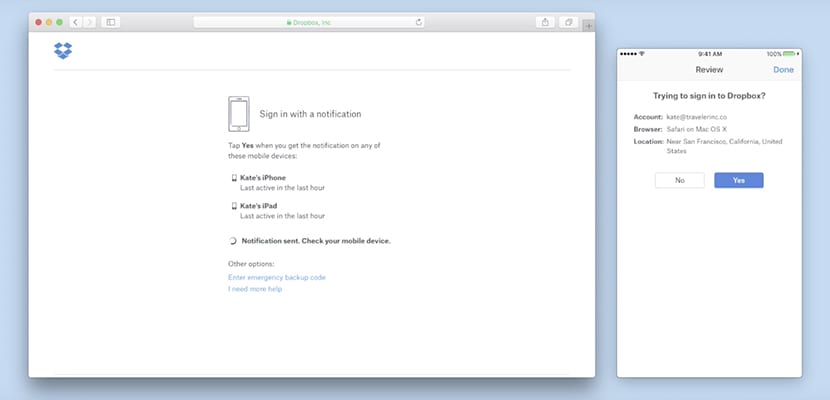Viewport: 830px width, 400px height.
Task: Click the loading spinner beside Notification sent
Action: click(232, 241)
